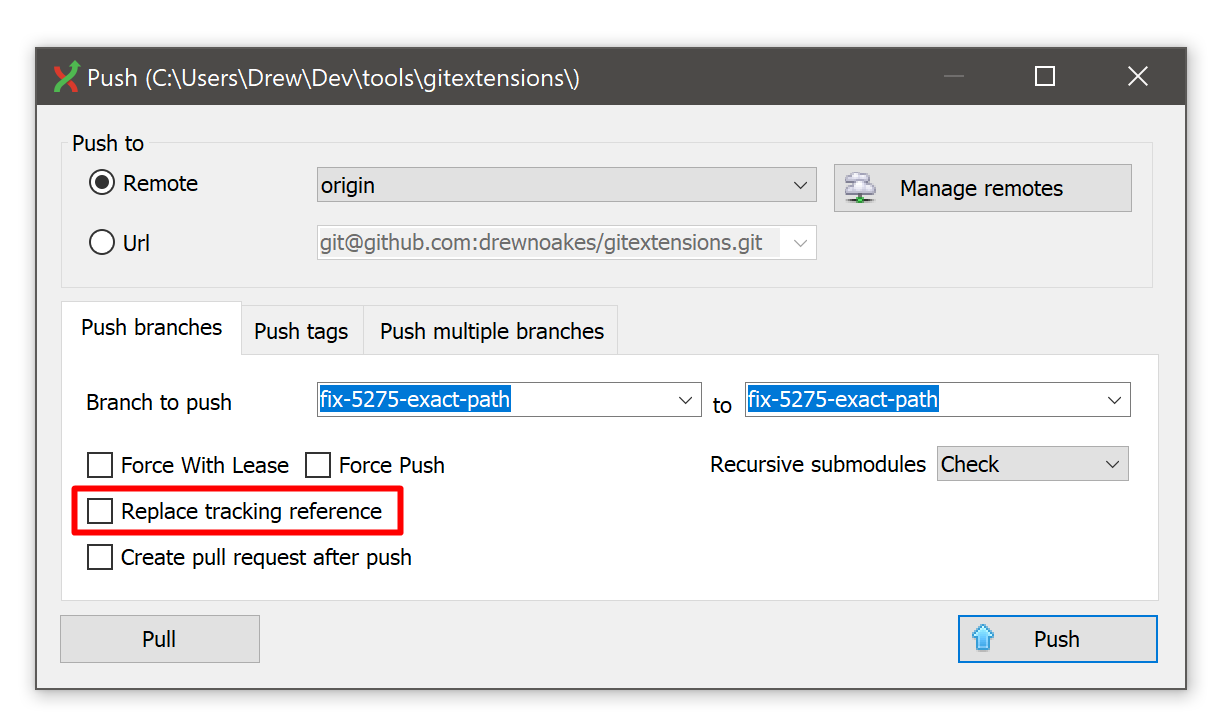Check Create pull request after push
The height and width of the screenshot is (728, 1230).
[99, 557]
